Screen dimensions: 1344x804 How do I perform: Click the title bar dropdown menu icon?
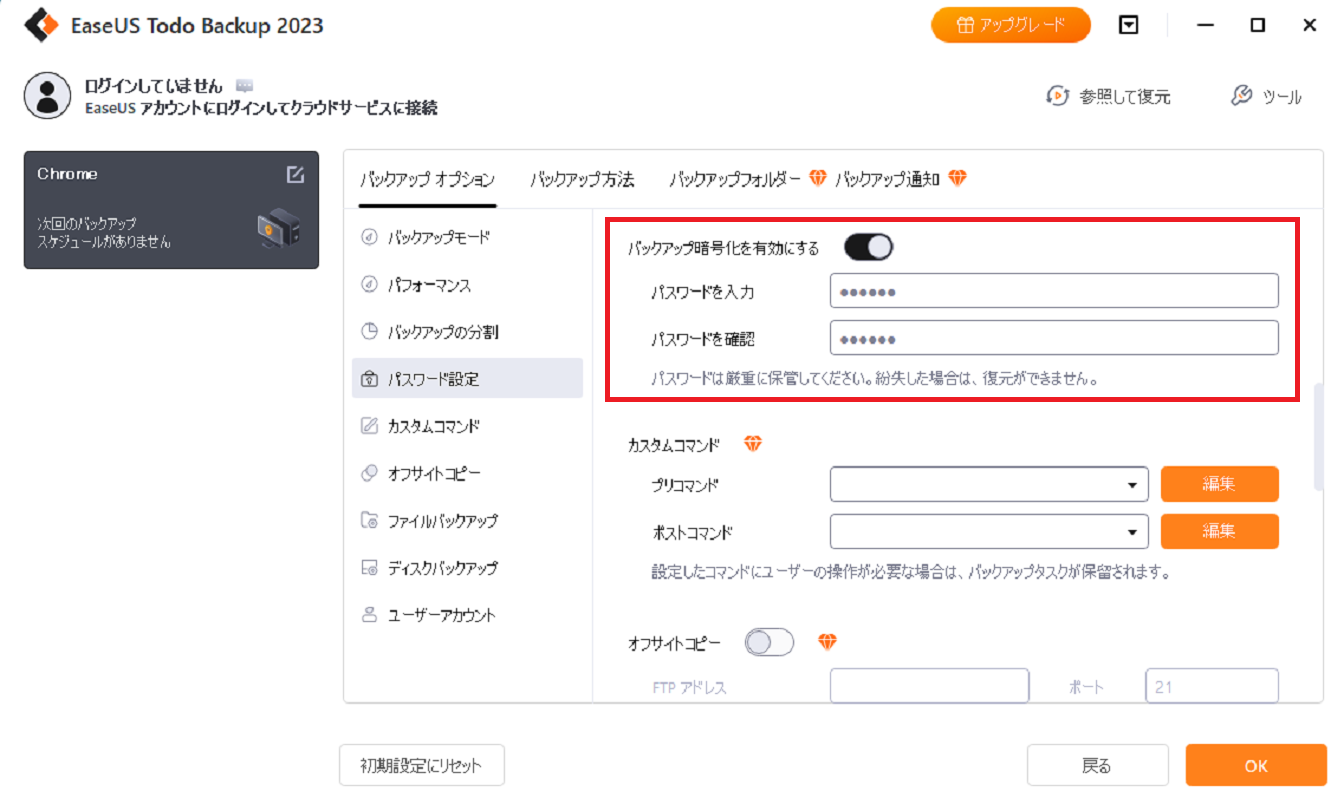(1129, 26)
